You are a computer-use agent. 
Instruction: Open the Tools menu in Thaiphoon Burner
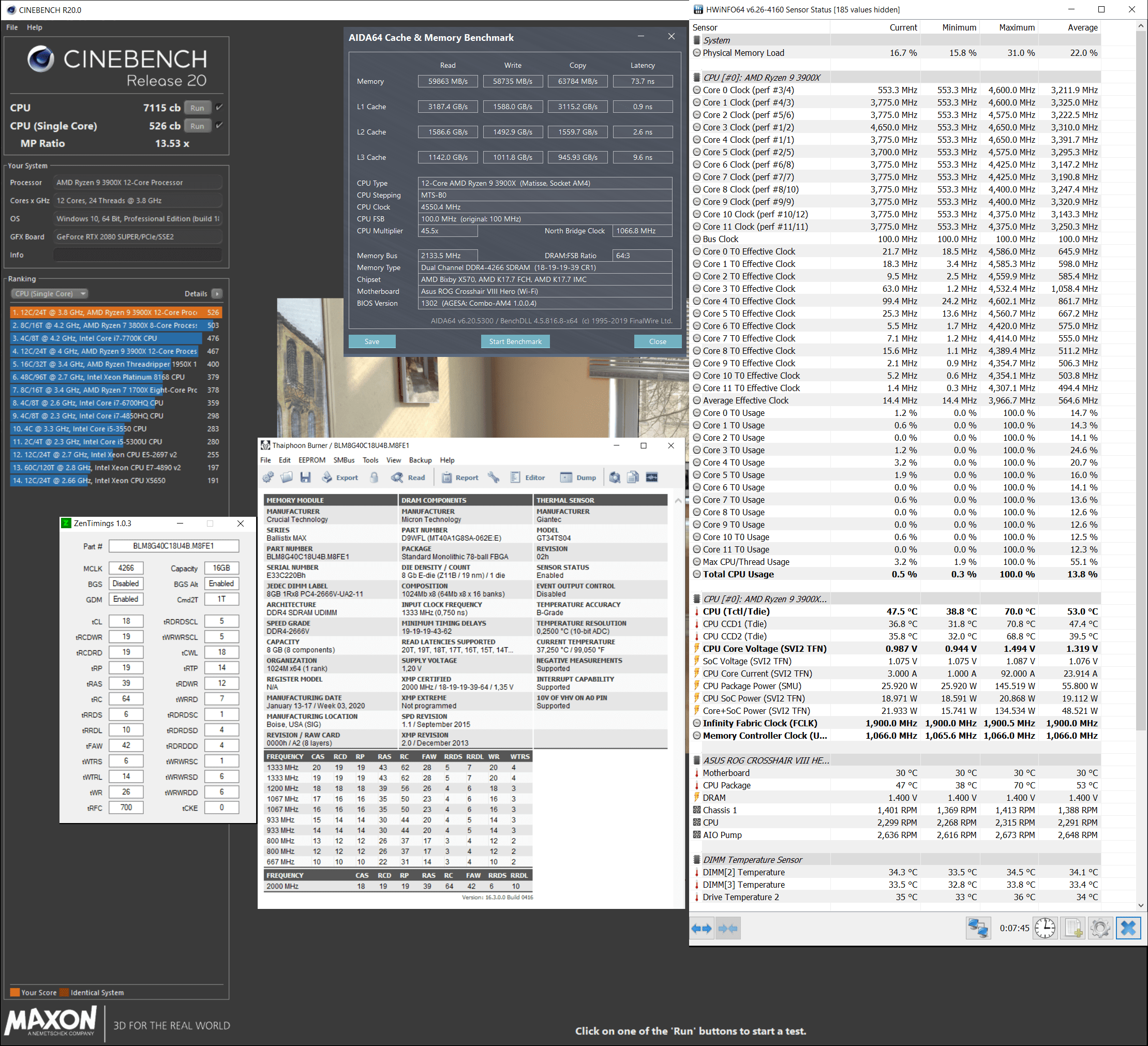(370, 460)
